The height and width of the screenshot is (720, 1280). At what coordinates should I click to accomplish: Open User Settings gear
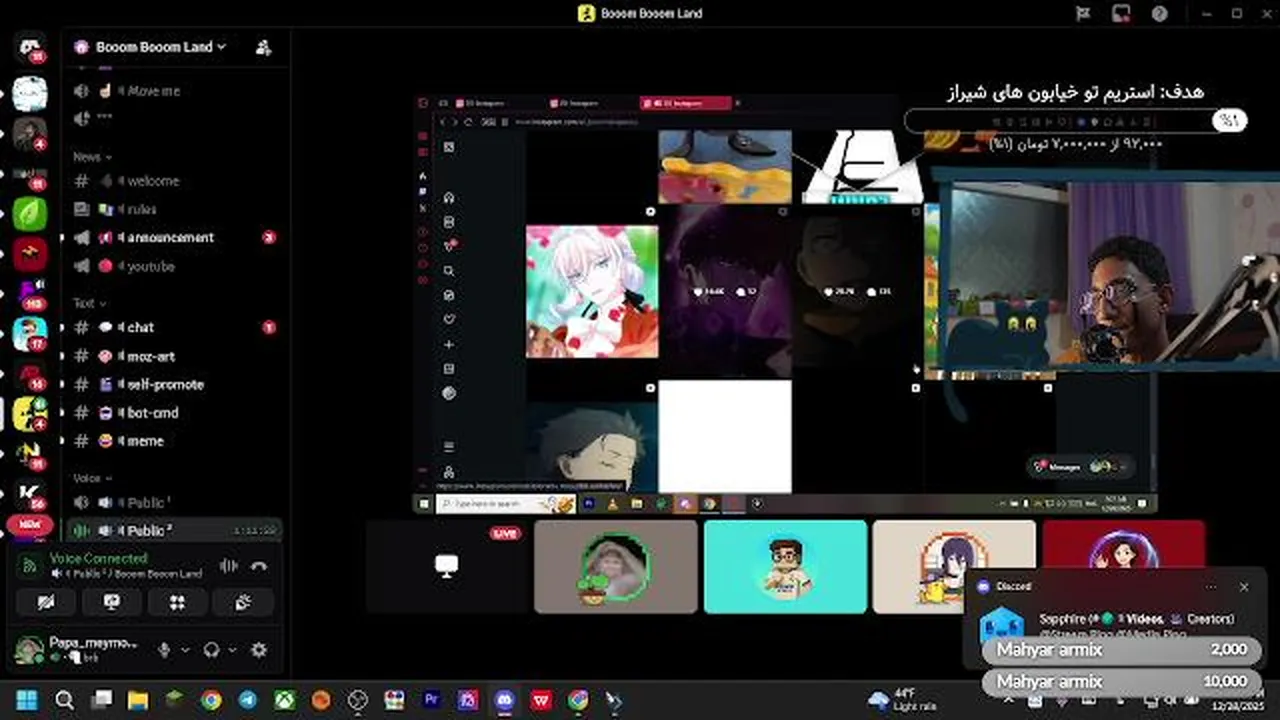click(259, 650)
